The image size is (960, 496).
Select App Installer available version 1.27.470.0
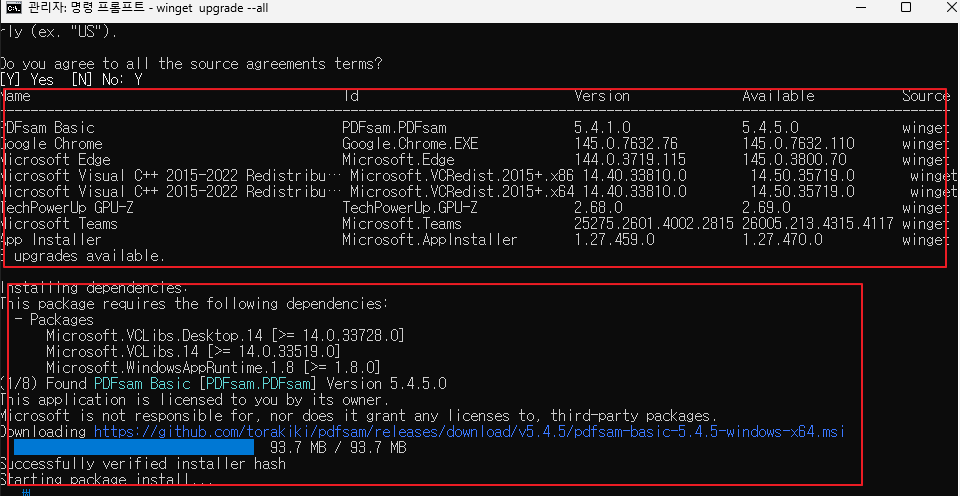coord(782,239)
